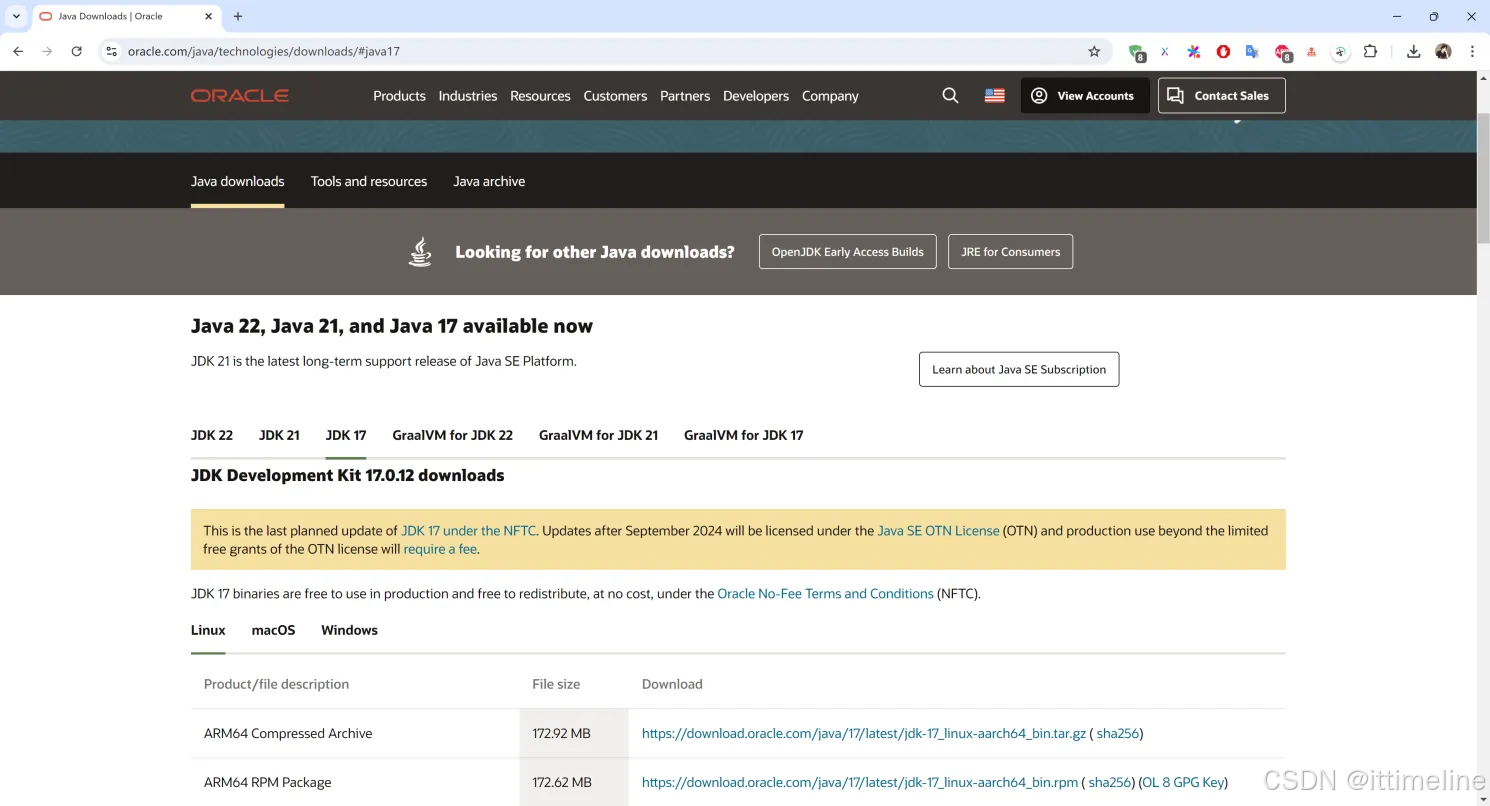Image resolution: width=1490 pixels, height=806 pixels.
Task: Click the Oracle logo
Action: [240, 96]
